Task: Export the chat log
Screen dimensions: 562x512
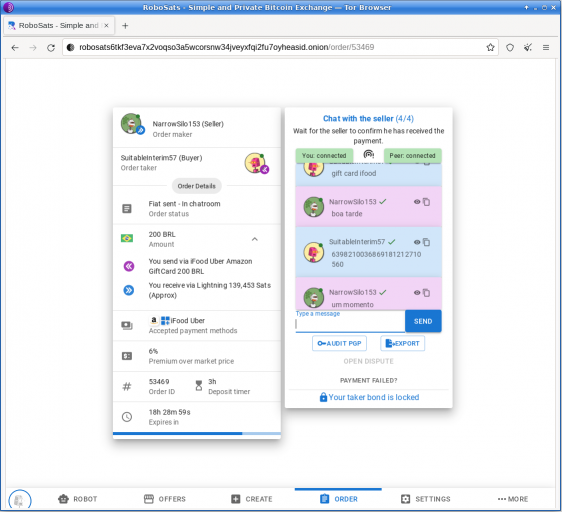Action: (403, 343)
